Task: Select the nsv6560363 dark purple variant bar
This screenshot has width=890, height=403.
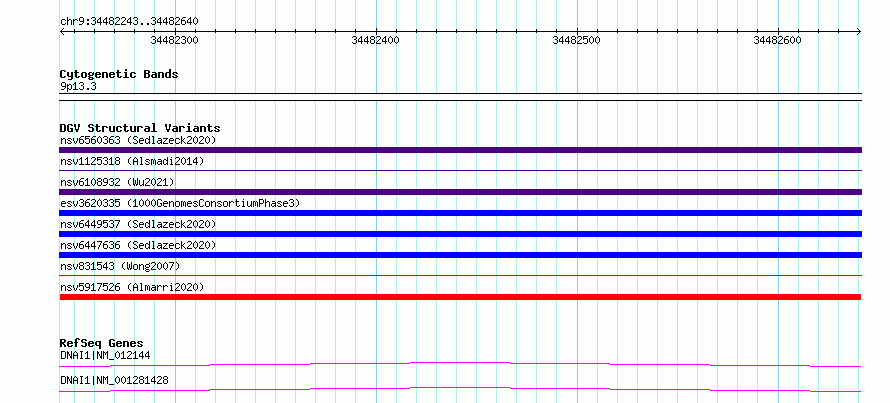Action: [x=460, y=150]
